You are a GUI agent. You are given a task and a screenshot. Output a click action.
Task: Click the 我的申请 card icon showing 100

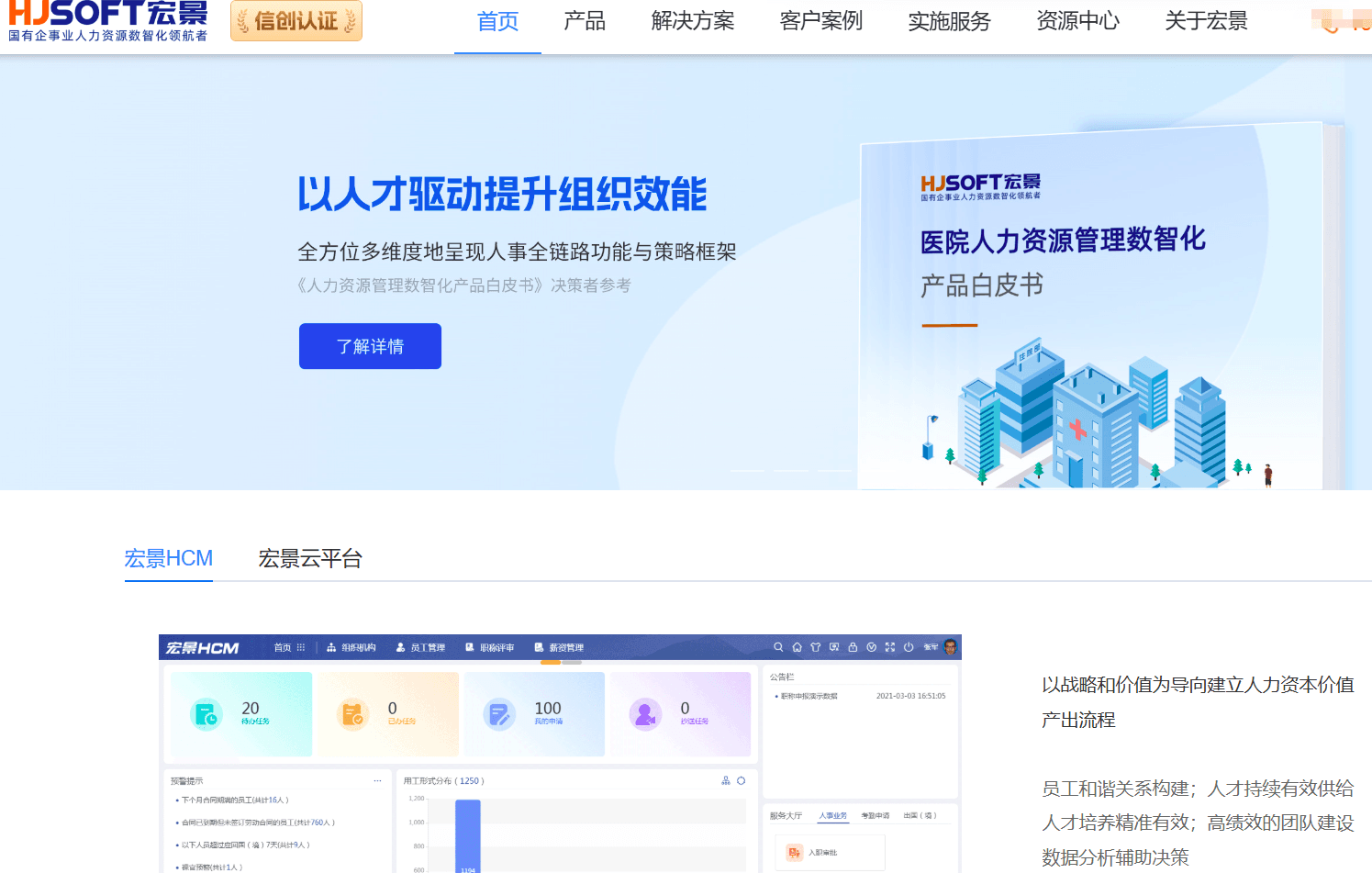499,714
